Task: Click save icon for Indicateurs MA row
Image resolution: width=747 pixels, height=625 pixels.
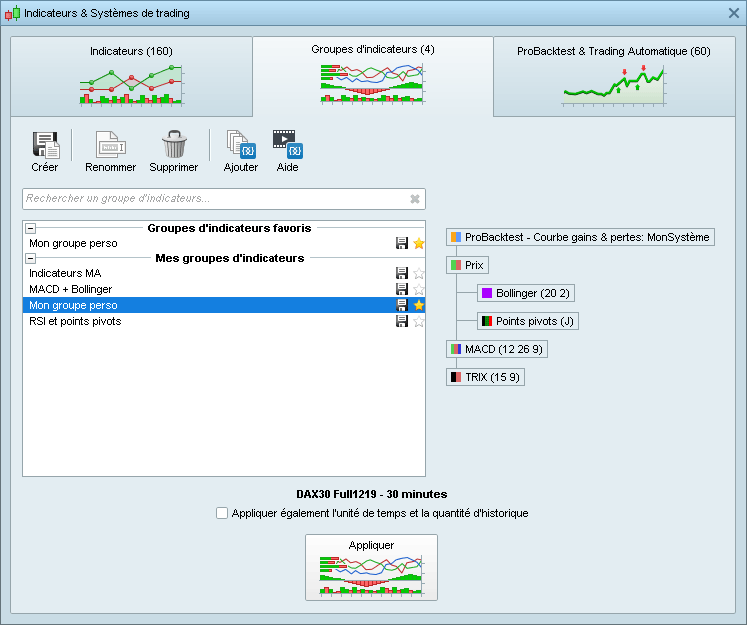Action: (x=402, y=274)
